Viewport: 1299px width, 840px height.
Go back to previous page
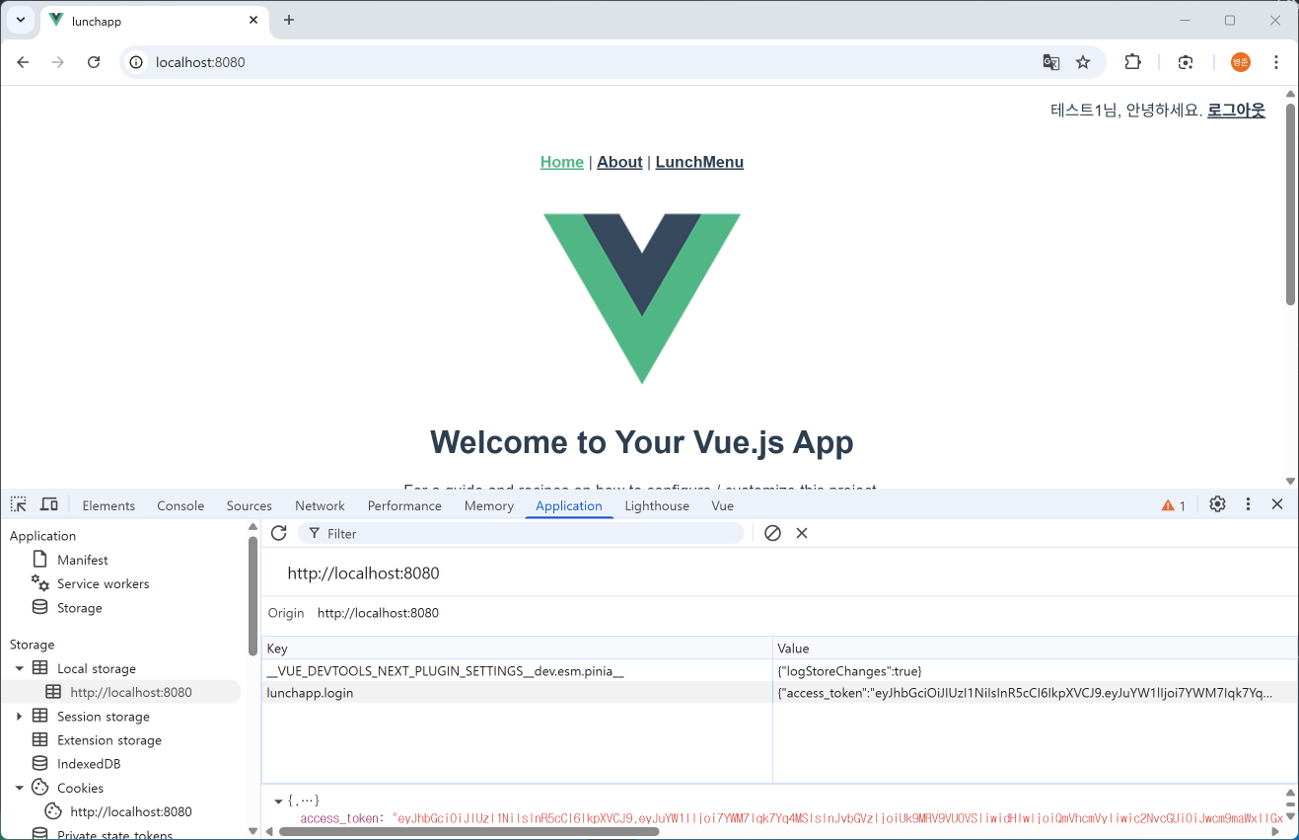coord(23,62)
